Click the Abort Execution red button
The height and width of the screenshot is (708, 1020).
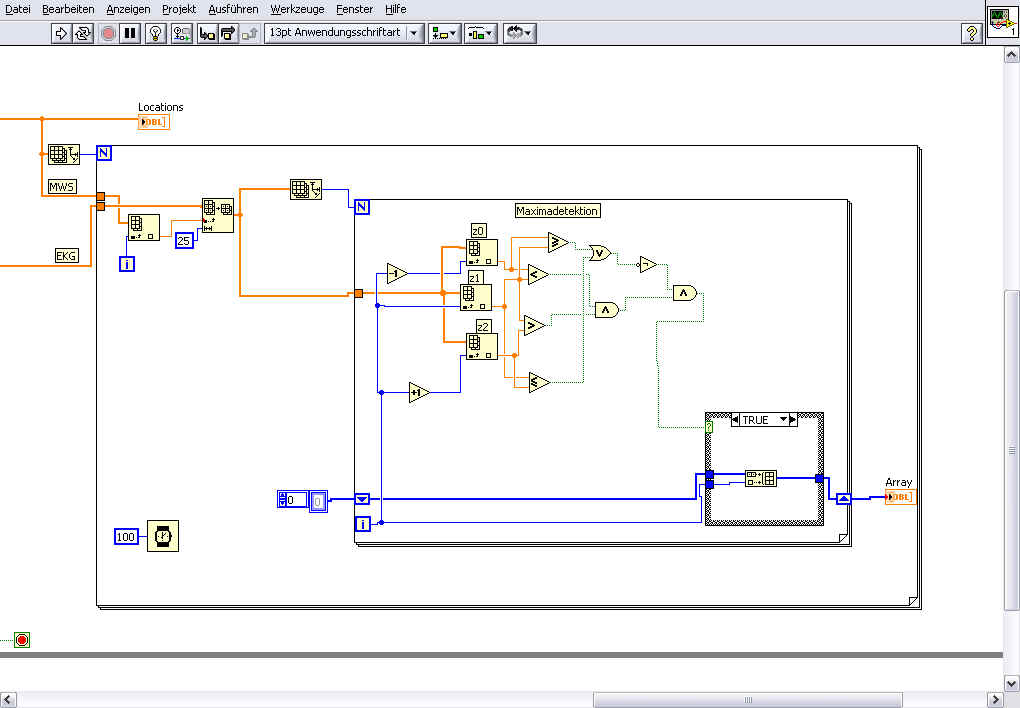click(x=108, y=33)
